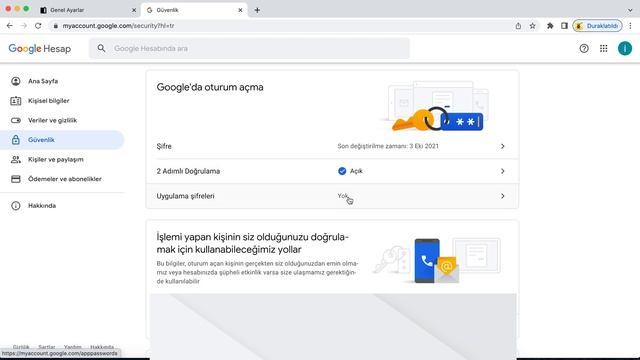Click the Şartlar footer link

47,347
